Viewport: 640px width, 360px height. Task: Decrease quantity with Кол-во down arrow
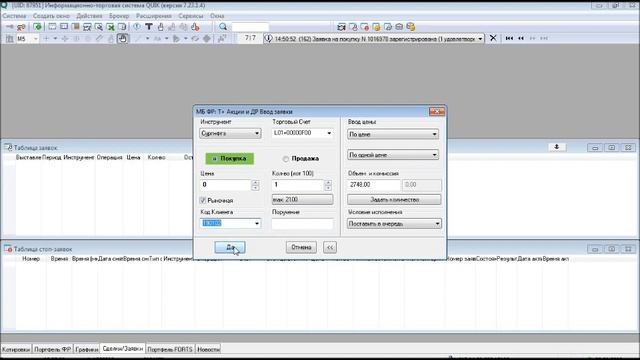pos(328,188)
